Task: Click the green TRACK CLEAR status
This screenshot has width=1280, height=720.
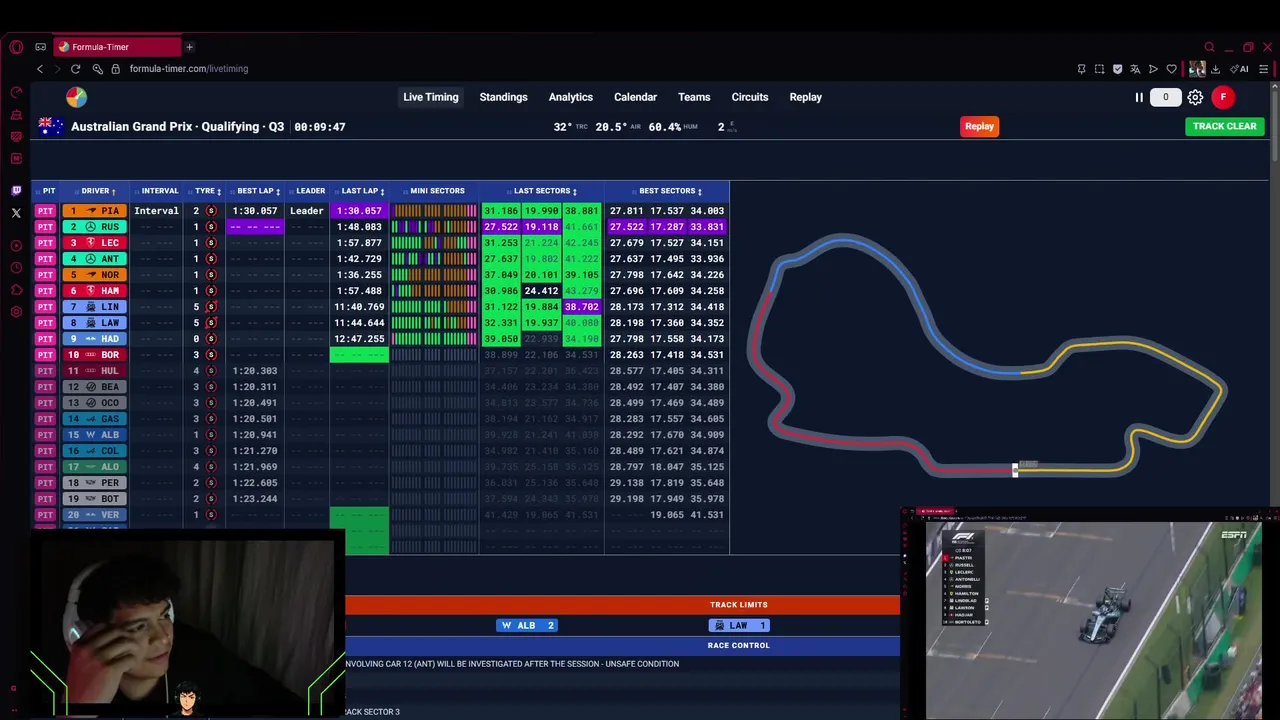Action: coord(1224,126)
